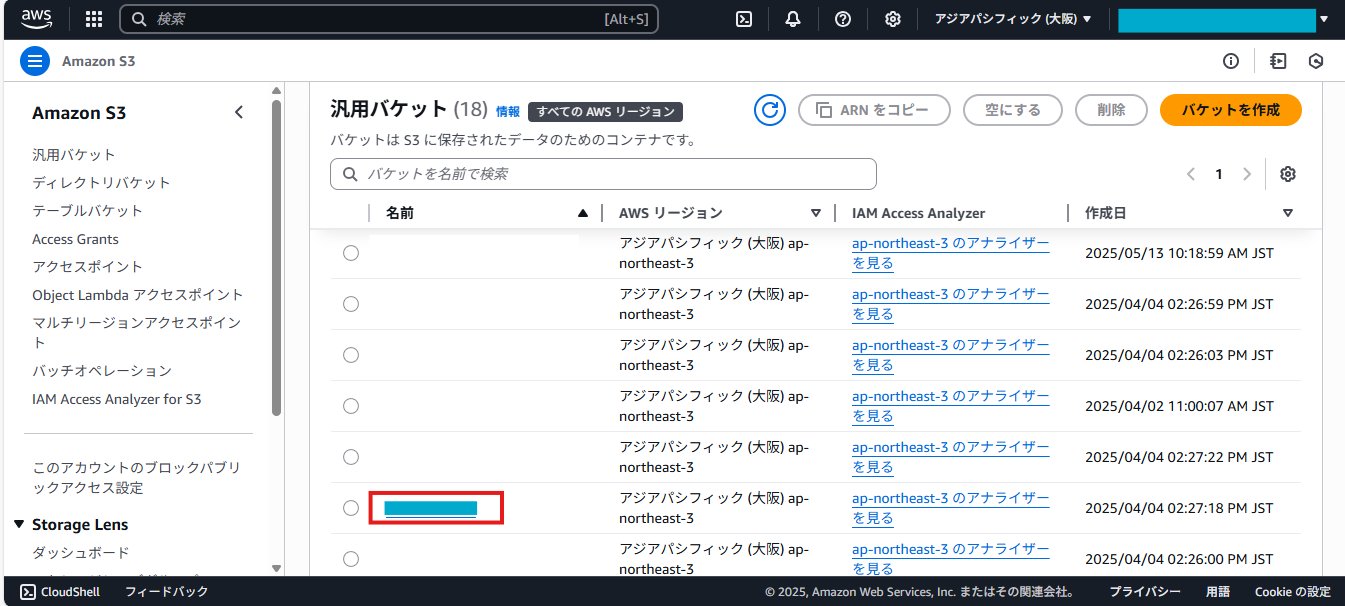Click 削除 button

[x=1111, y=110]
